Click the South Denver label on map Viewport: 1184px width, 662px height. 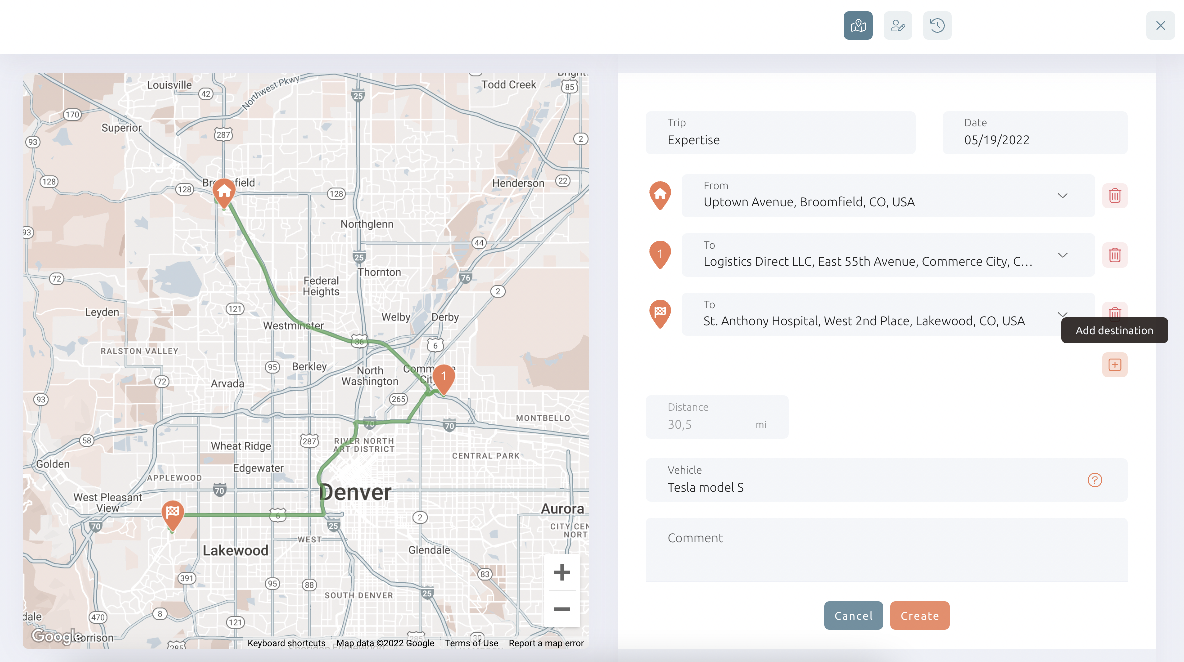(x=359, y=596)
